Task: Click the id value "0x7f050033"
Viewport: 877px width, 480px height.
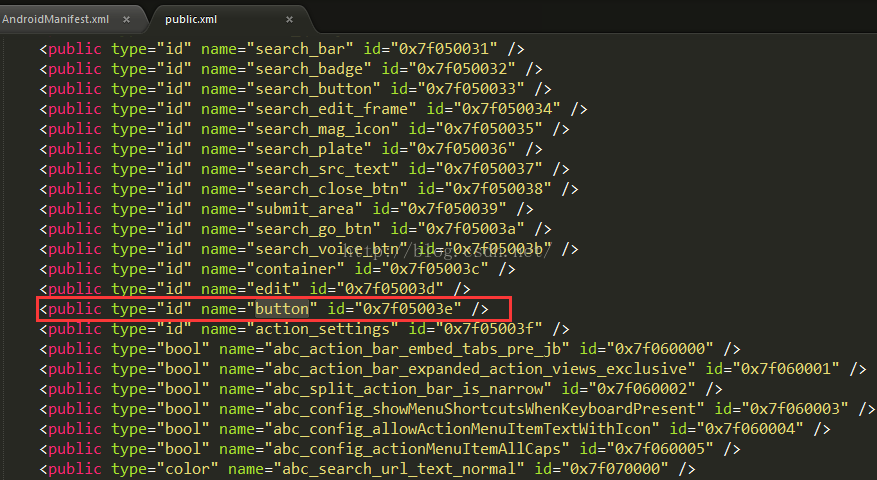Action: [x=471, y=90]
